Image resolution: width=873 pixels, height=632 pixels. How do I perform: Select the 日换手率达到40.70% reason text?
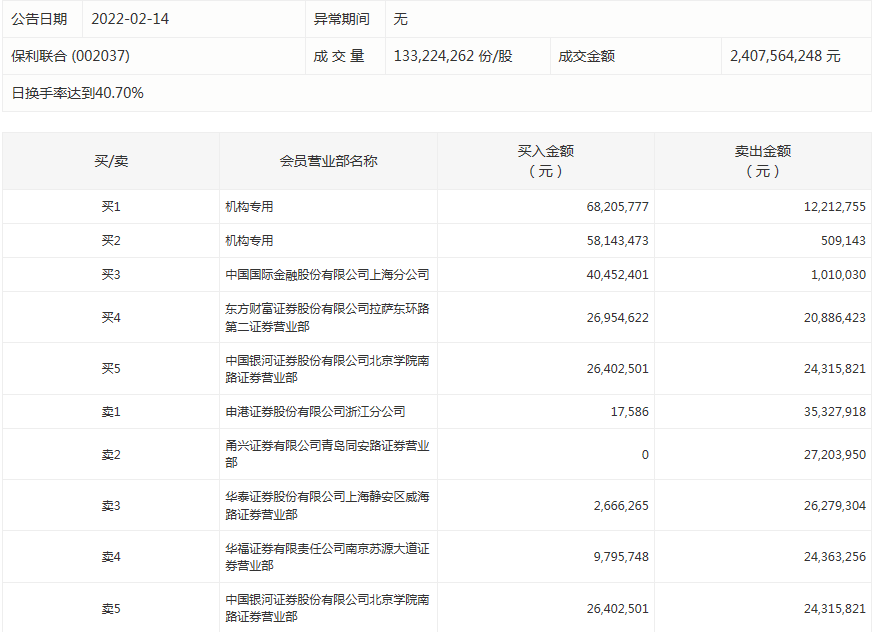pyautogui.click(x=77, y=93)
